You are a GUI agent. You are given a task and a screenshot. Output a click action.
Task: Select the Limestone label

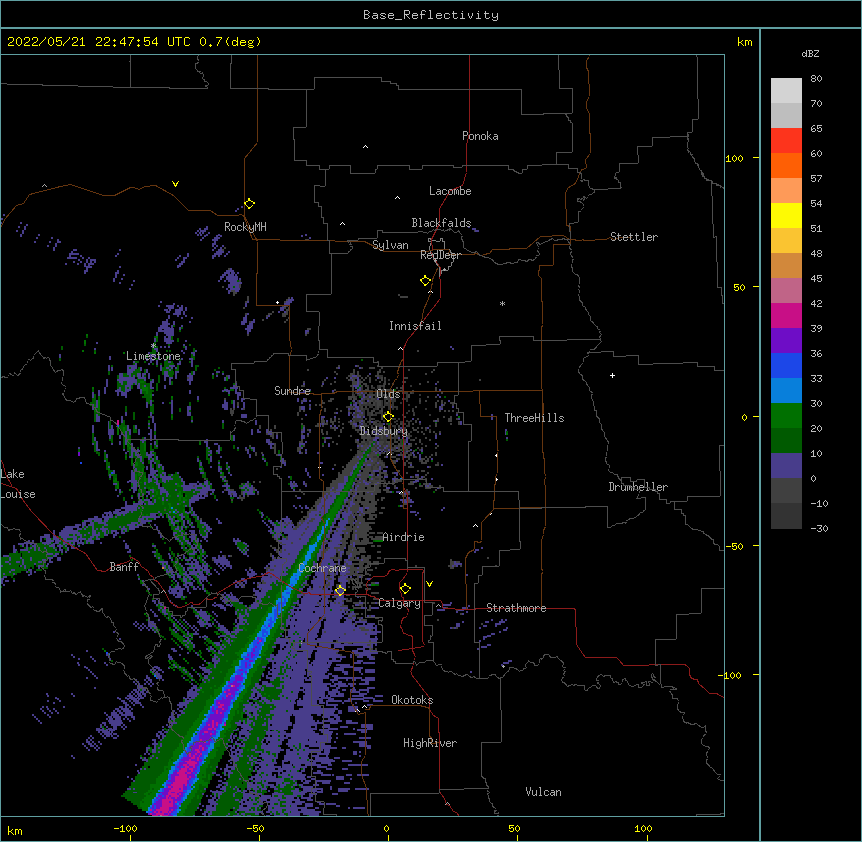[x=153, y=356]
